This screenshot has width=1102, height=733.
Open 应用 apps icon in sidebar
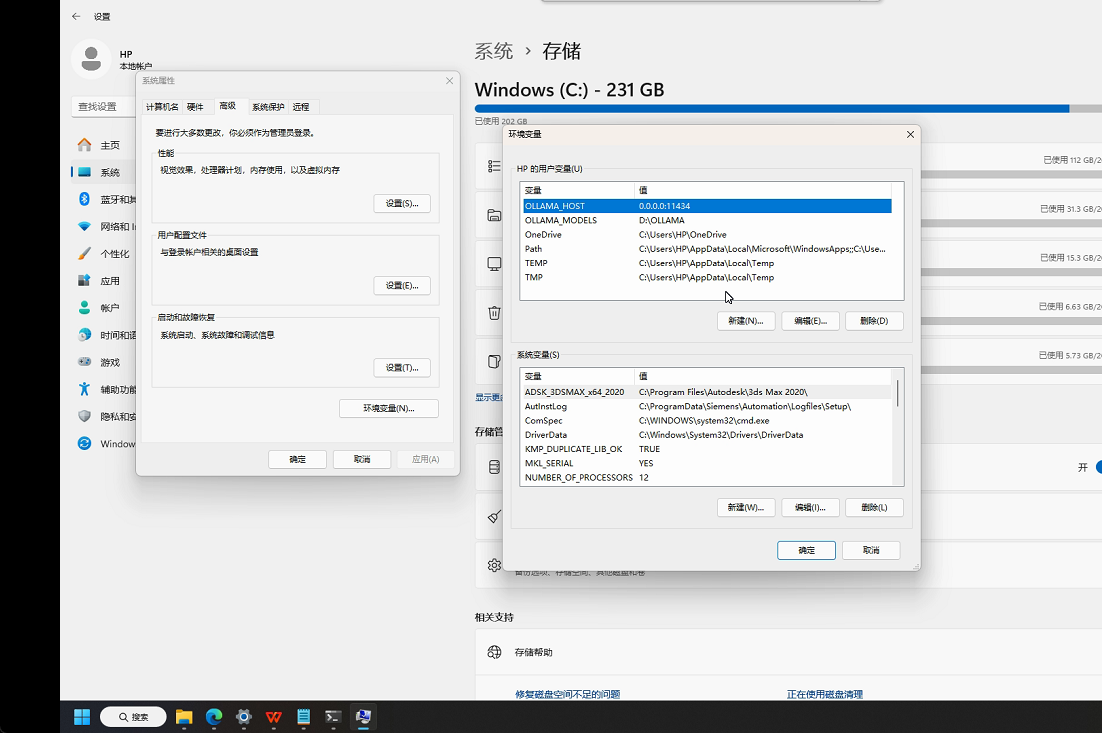coord(84,280)
